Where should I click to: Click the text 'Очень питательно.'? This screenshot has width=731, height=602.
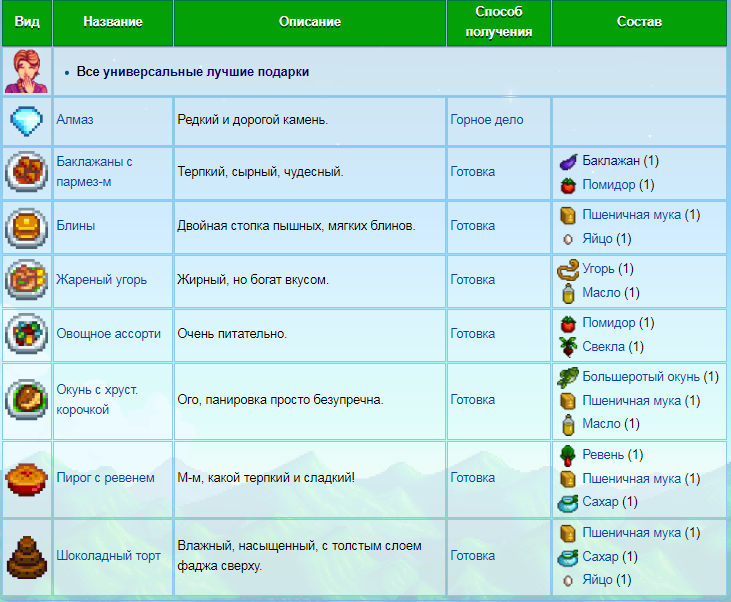[x=232, y=334]
